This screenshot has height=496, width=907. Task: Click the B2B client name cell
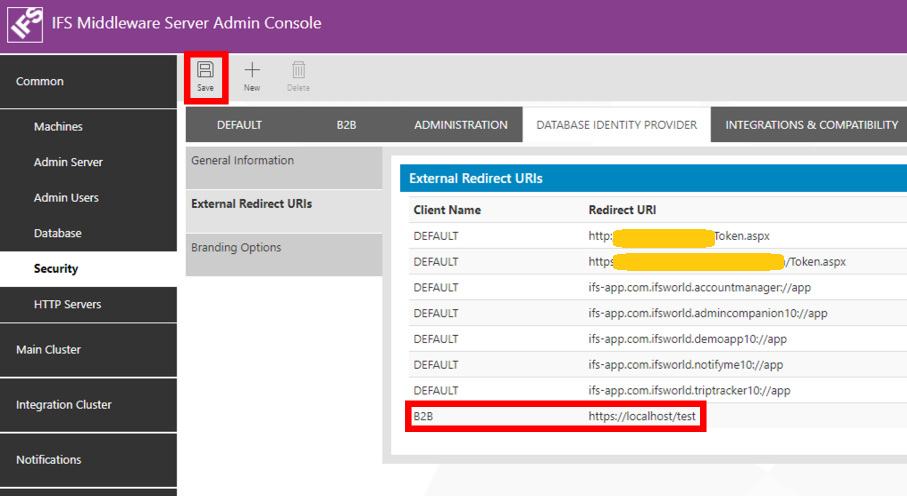click(x=423, y=416)
